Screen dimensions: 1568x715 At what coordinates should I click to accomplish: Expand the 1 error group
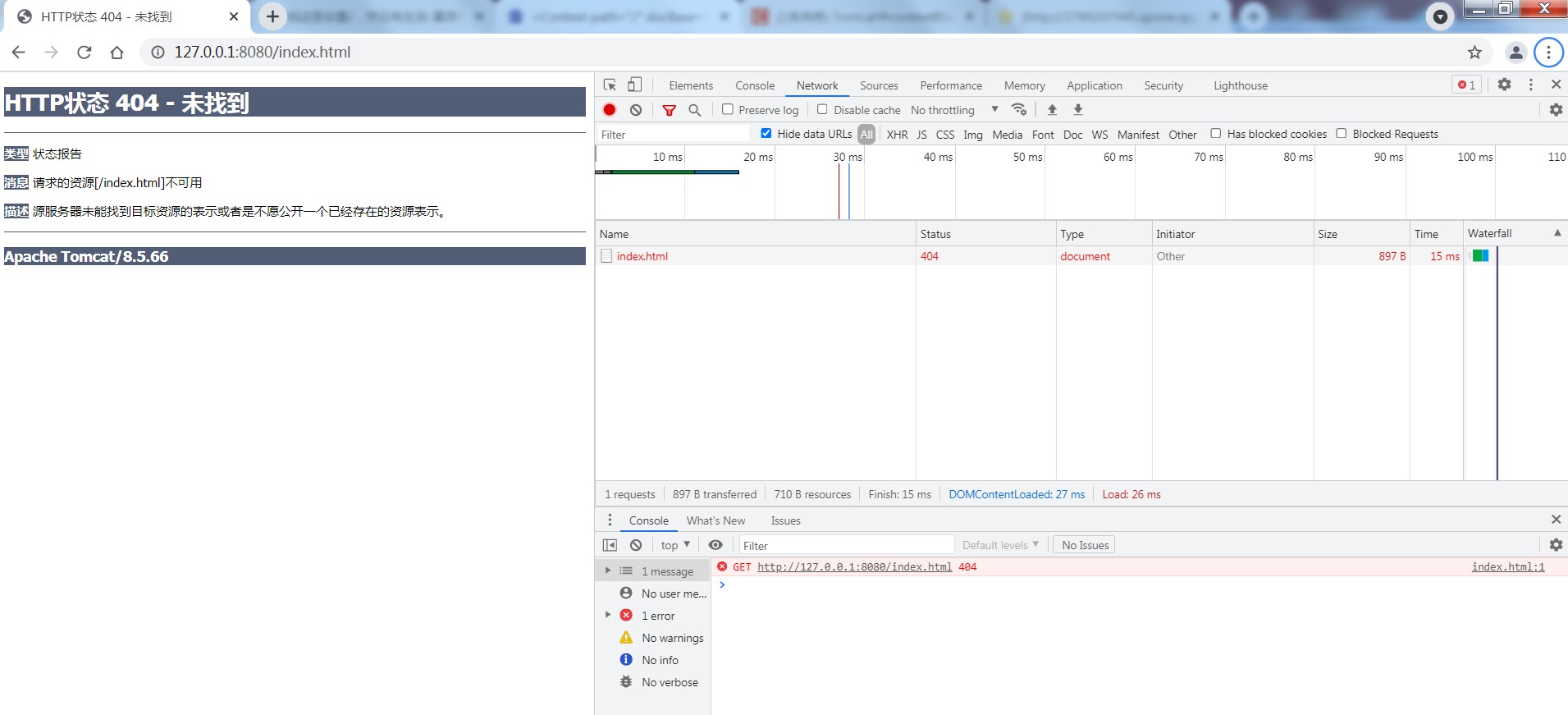coord(608,615)
